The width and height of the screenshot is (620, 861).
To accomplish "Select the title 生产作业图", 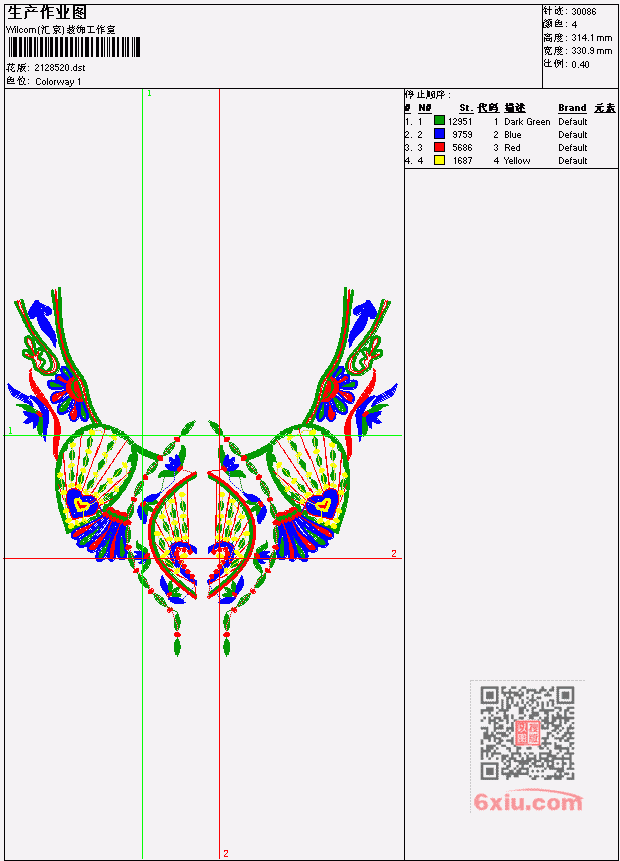I will click(47, 13).
